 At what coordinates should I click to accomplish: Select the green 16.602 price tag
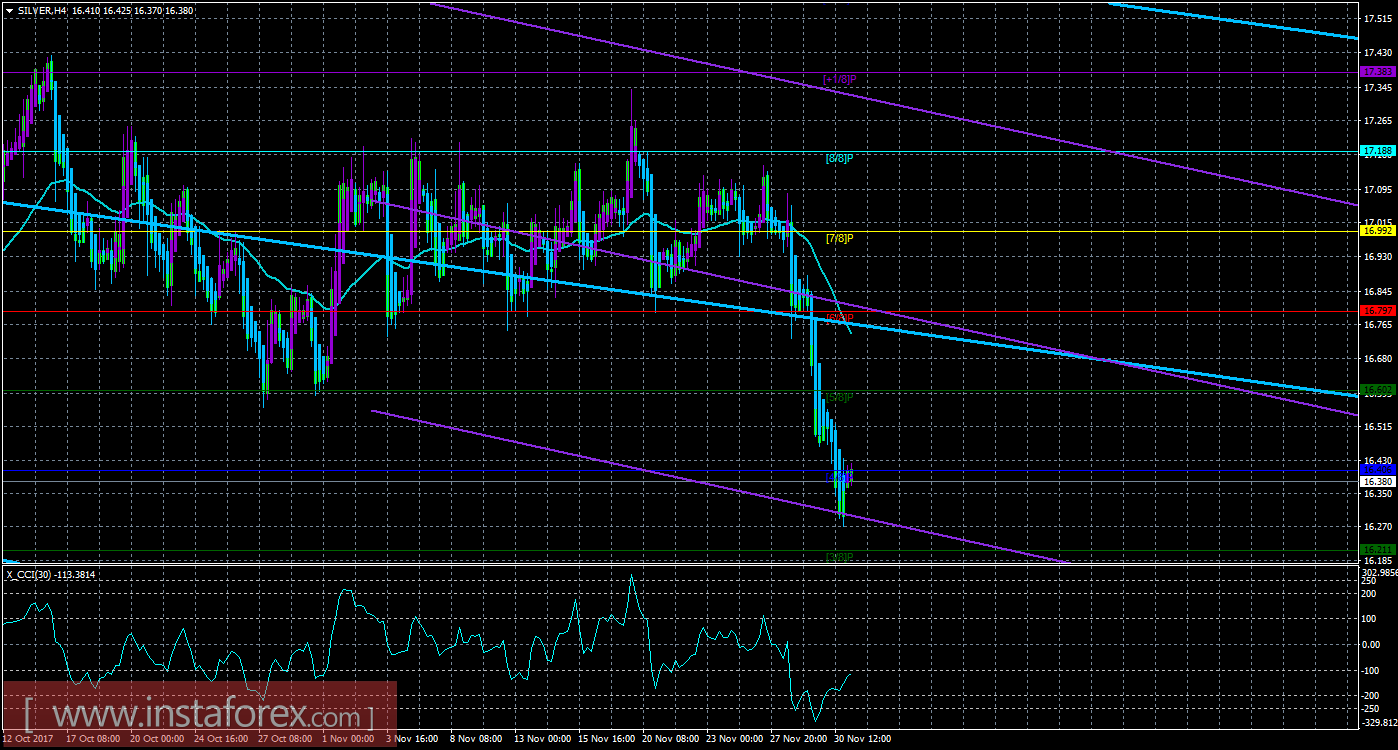[1377, 389]
